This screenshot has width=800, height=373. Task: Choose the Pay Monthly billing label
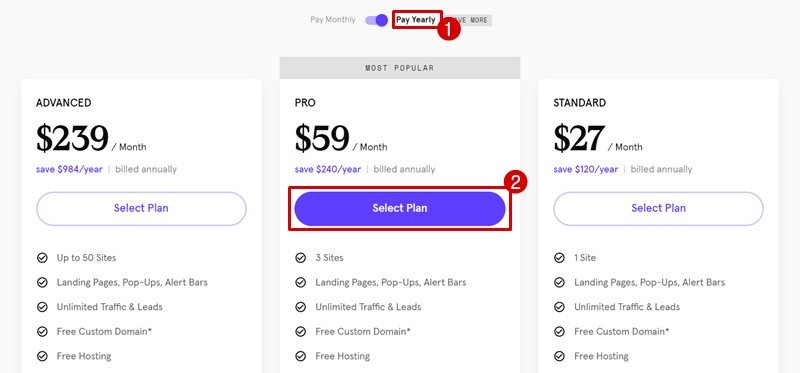333,20
